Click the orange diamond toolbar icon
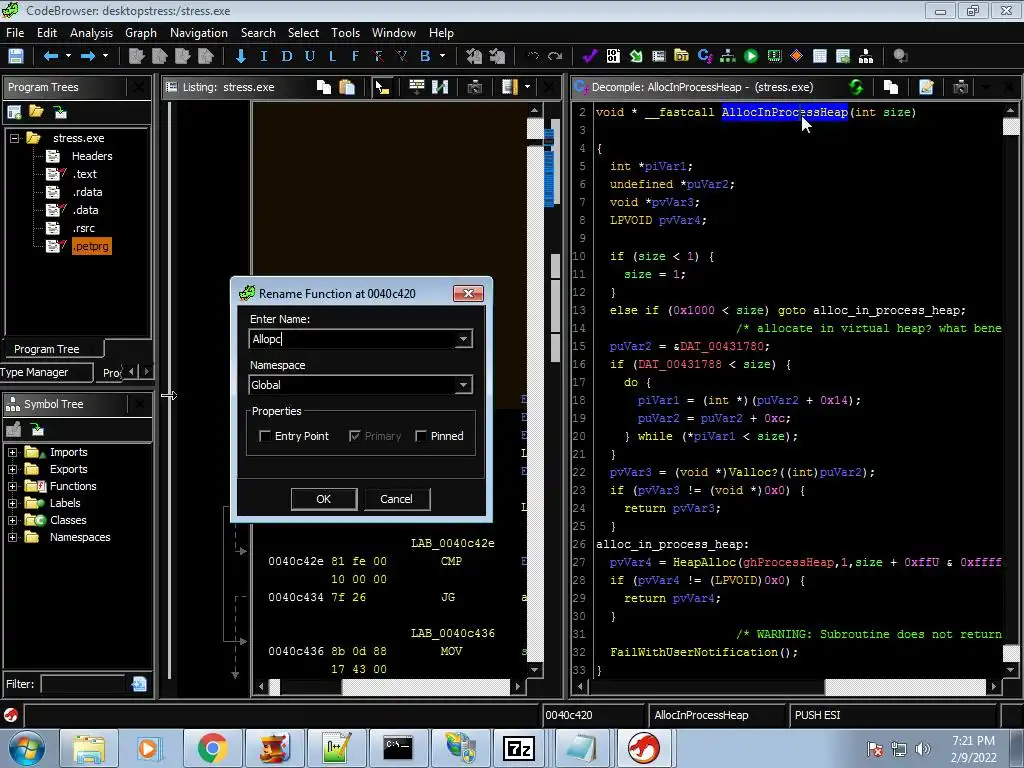 click(796, 56)
